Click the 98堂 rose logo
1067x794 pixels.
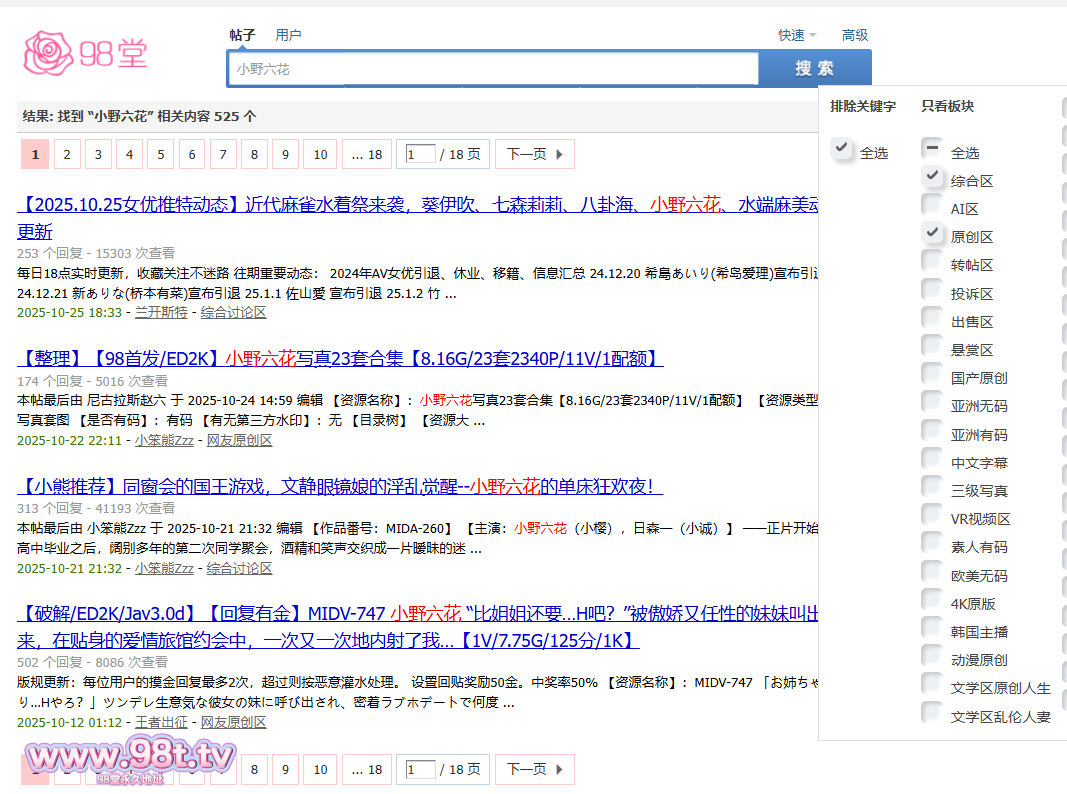(x=85, y=54)
